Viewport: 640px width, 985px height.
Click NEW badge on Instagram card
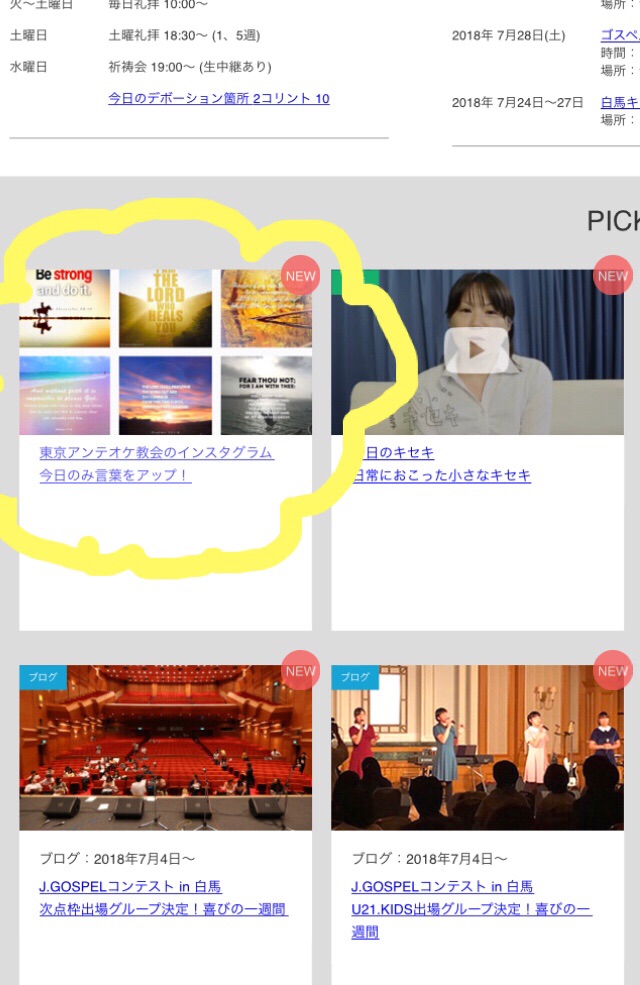pos(300,276)
